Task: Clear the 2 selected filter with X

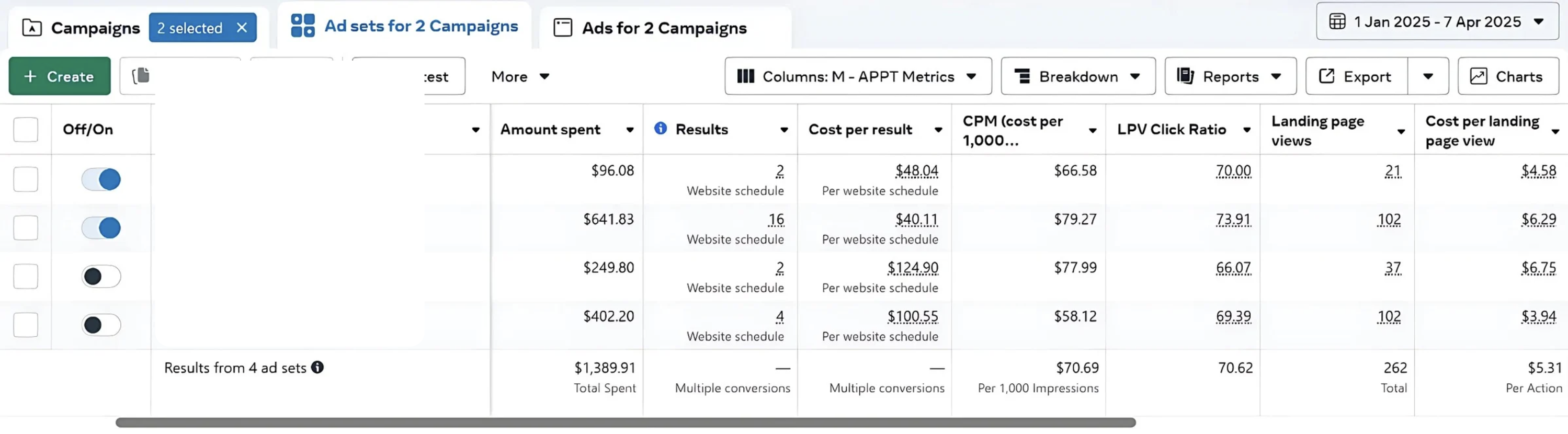Action: (242, 27)
